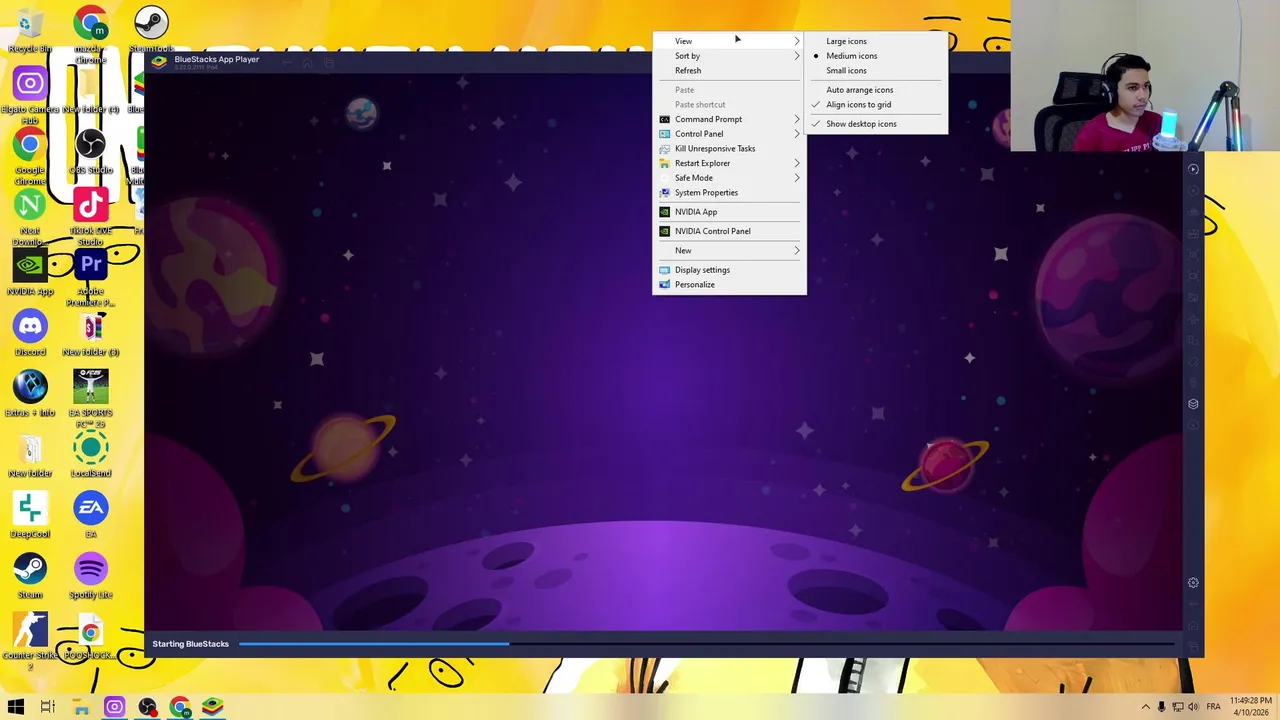This screenshot has height=720, width=1280.
Task: Click the Starting BlueStacks status text
Action: coord(191,644)
